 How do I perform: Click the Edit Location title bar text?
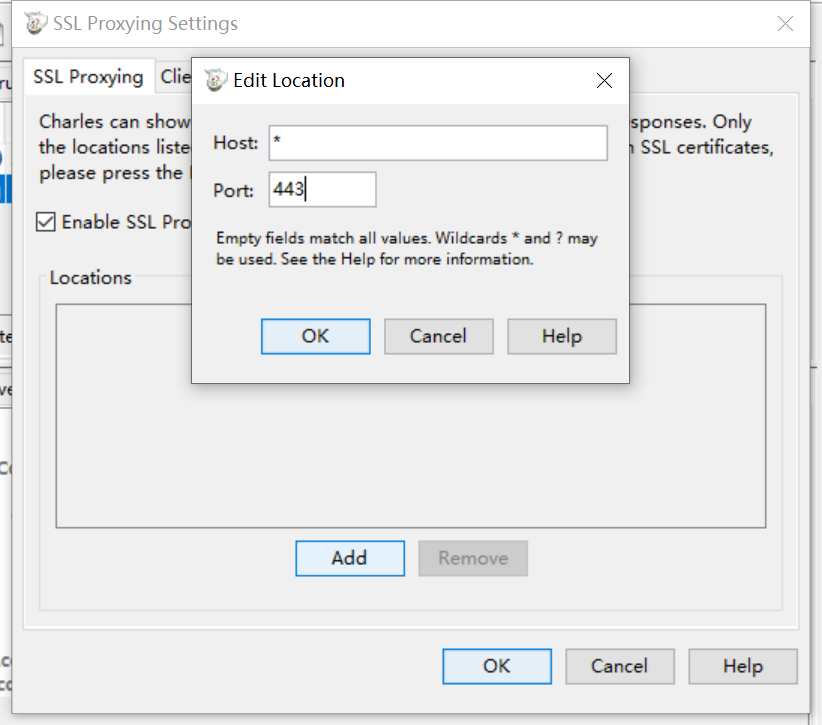click(x=289, y=80)
